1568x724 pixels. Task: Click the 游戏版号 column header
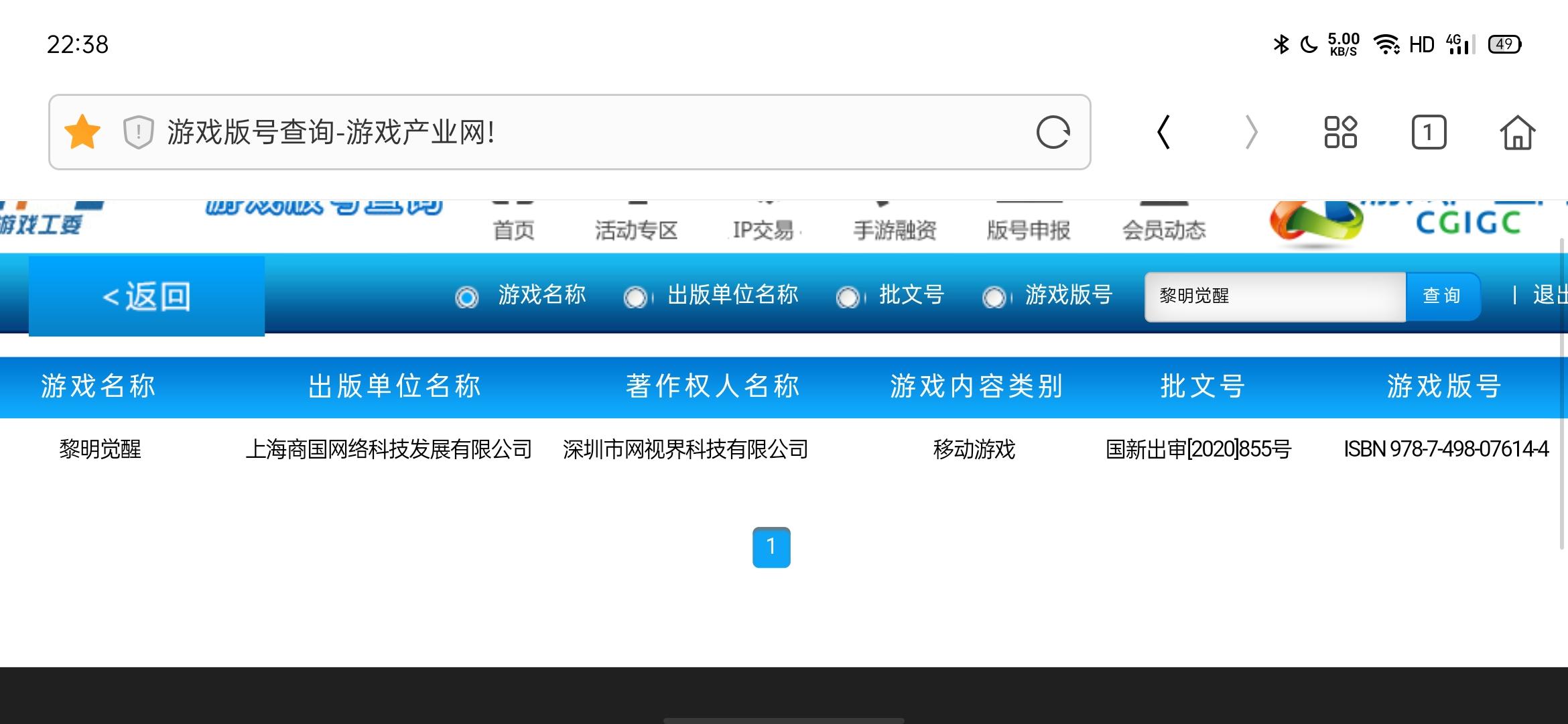click(1444, 386)
